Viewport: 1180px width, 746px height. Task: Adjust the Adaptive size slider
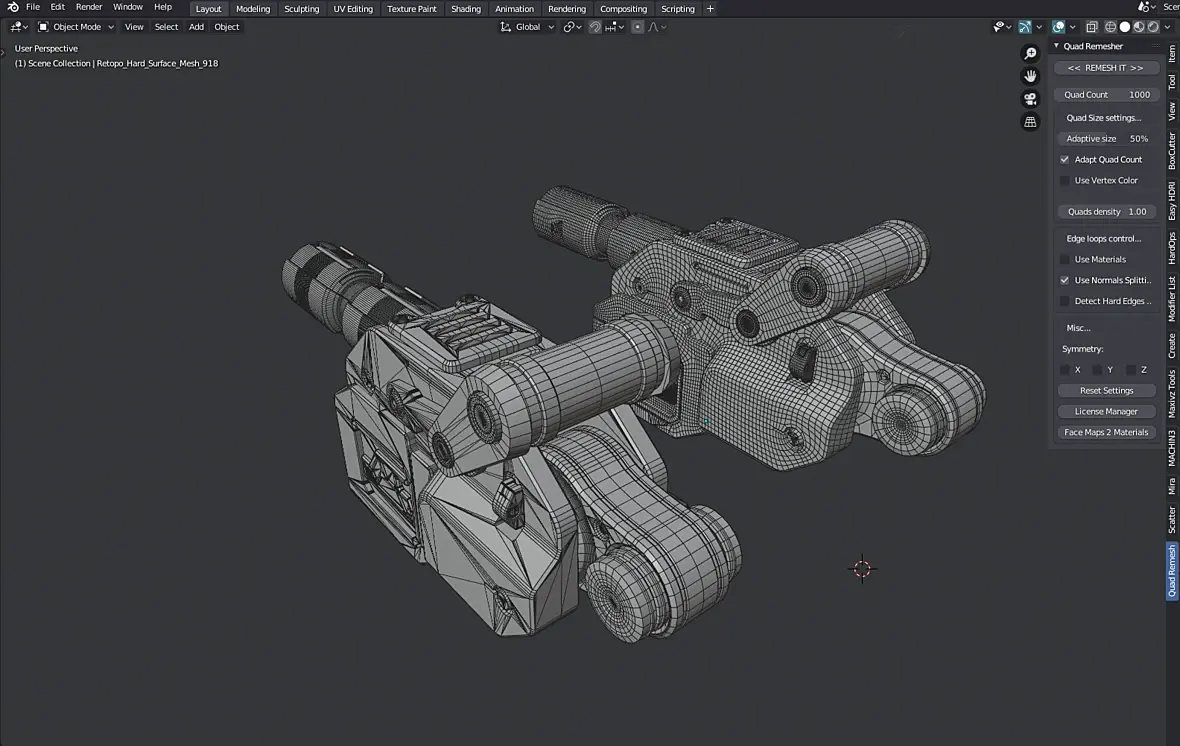click(x=1106, y=139)
